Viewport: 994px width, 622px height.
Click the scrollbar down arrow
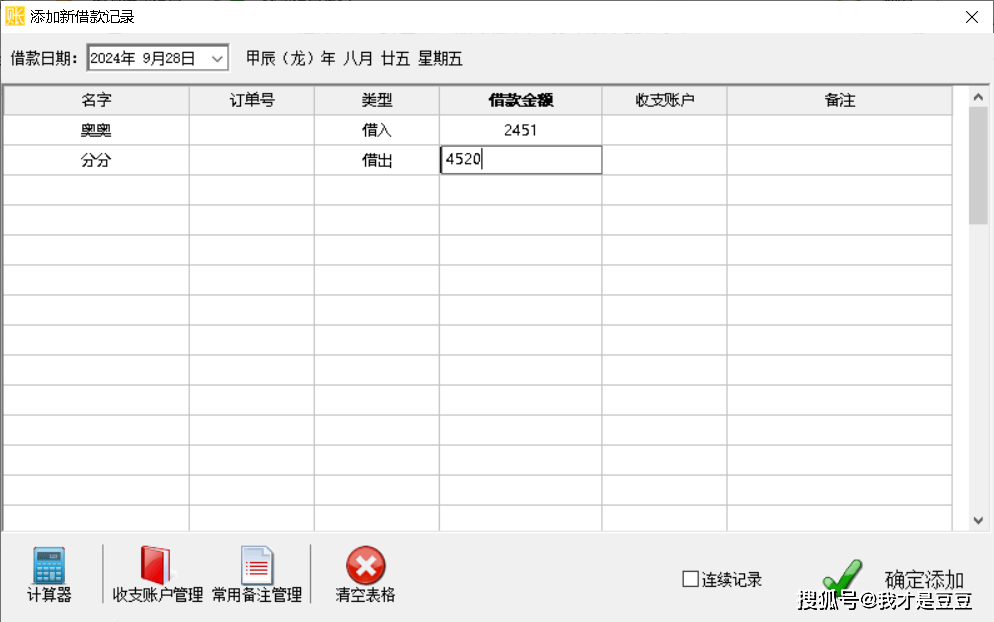pyautogui.click(x=978, y=521)
